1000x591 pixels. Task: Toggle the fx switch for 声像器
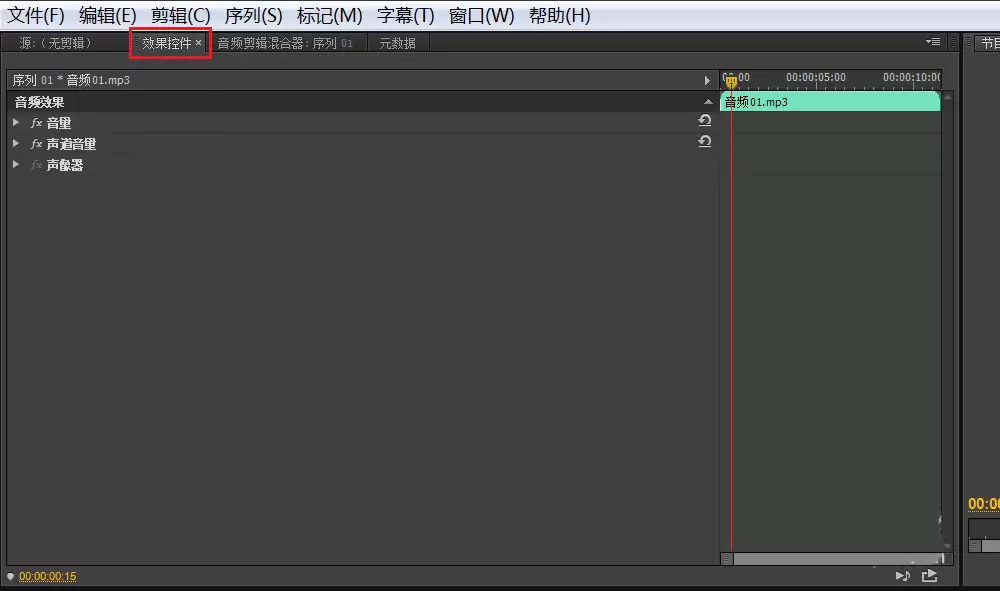pos(36,165)
